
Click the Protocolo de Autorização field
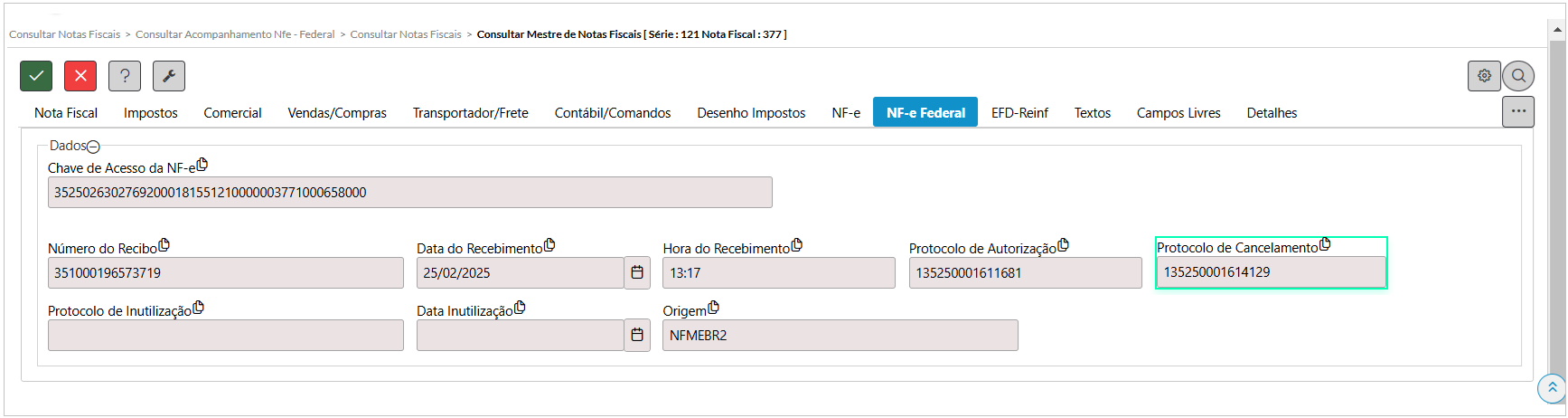pyautogui.click(x=1025, y=273)
